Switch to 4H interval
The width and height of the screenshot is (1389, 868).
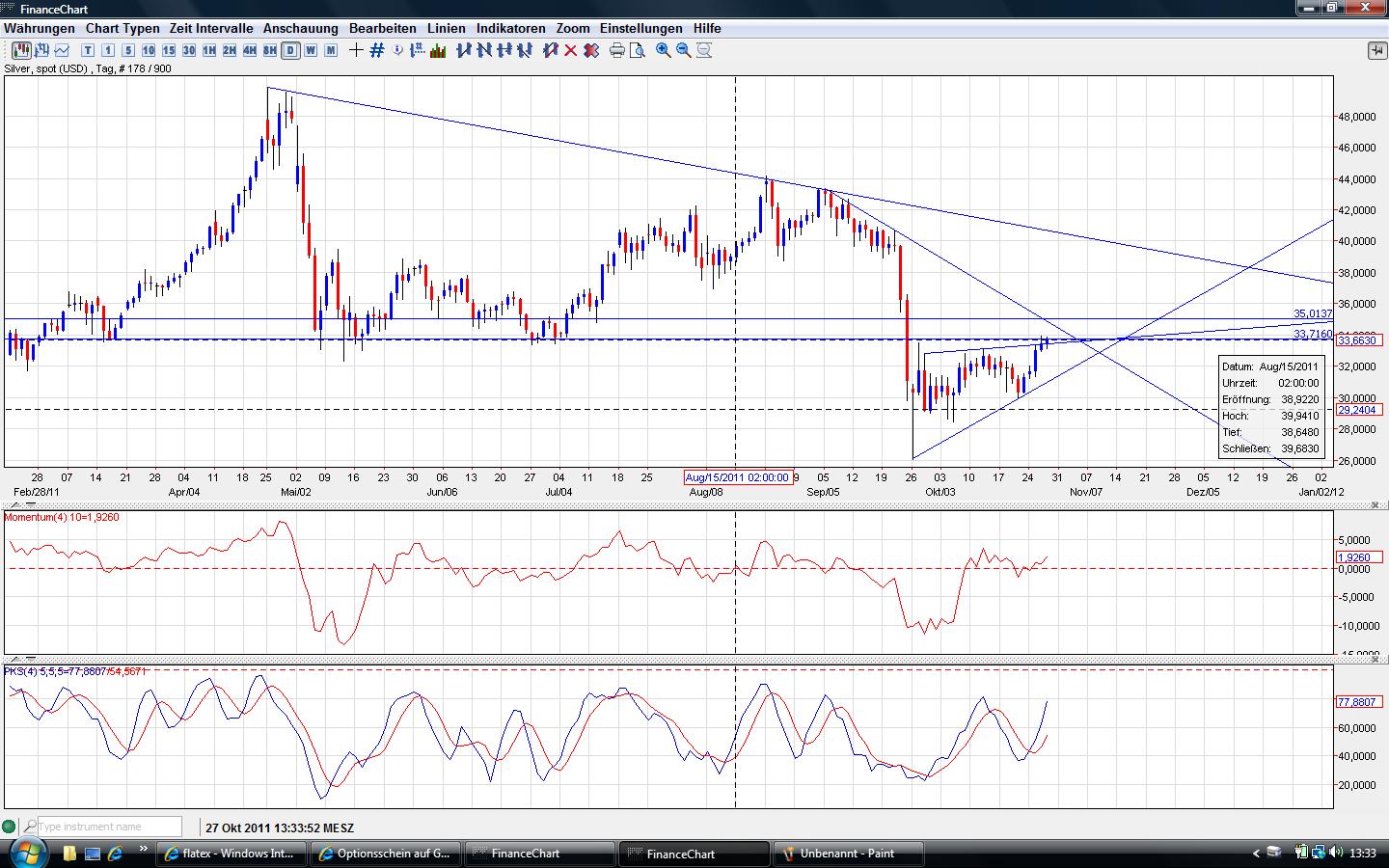pyautogui.click(x=250, y=50)
